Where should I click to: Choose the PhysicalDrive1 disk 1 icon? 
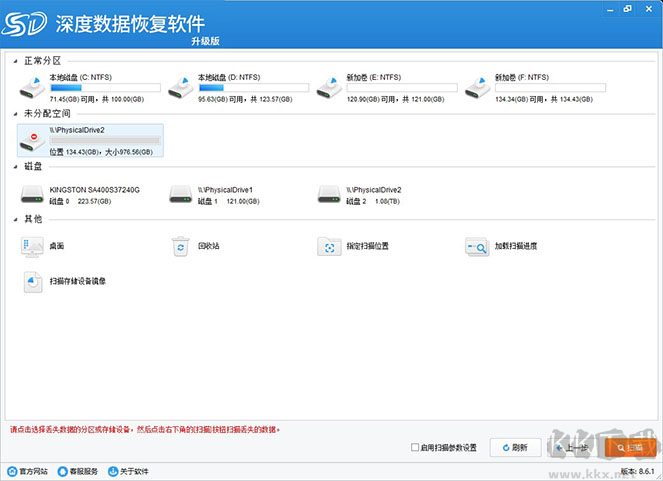point(181,195)
